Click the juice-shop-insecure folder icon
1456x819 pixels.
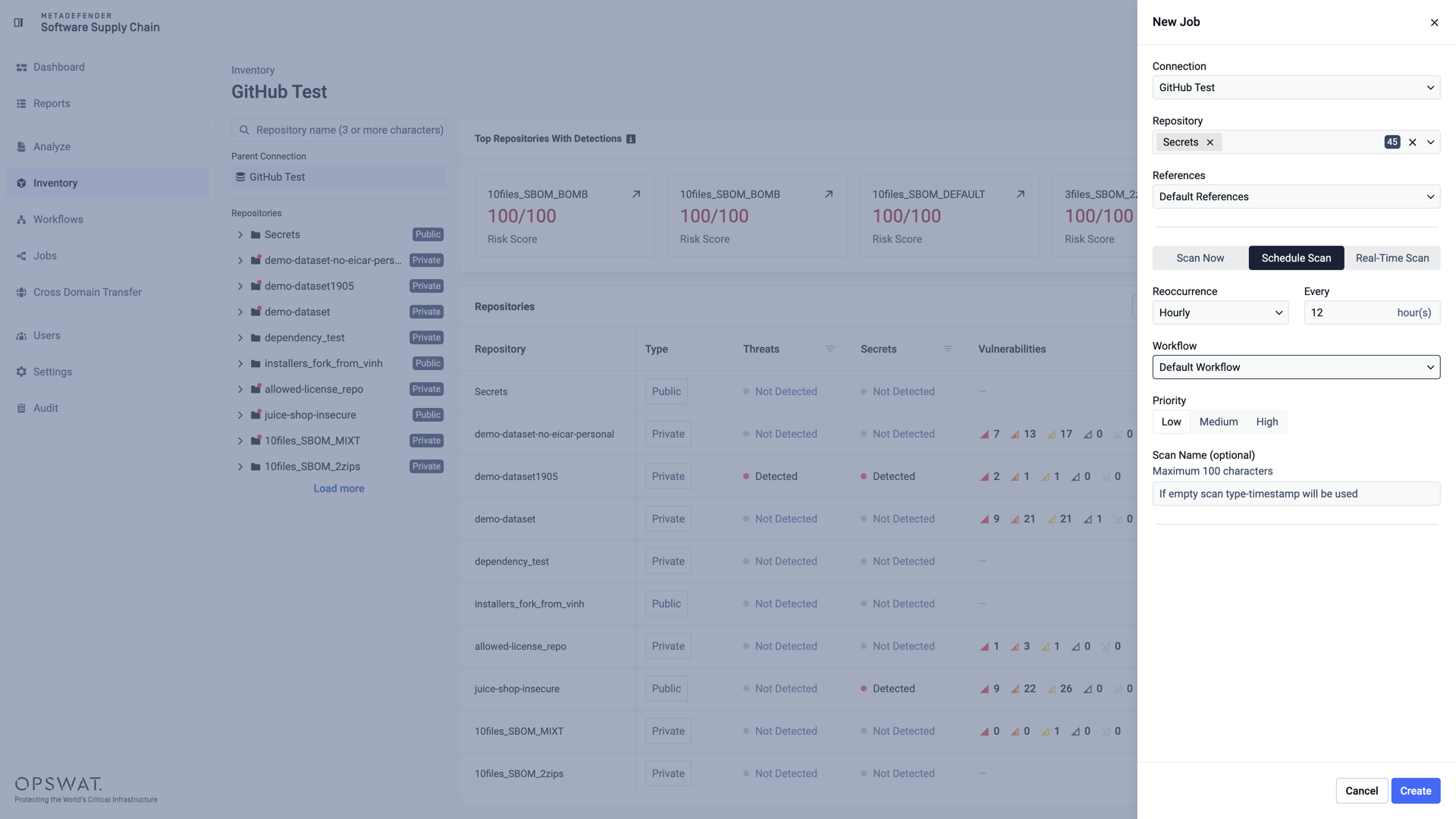click(256, 416)
